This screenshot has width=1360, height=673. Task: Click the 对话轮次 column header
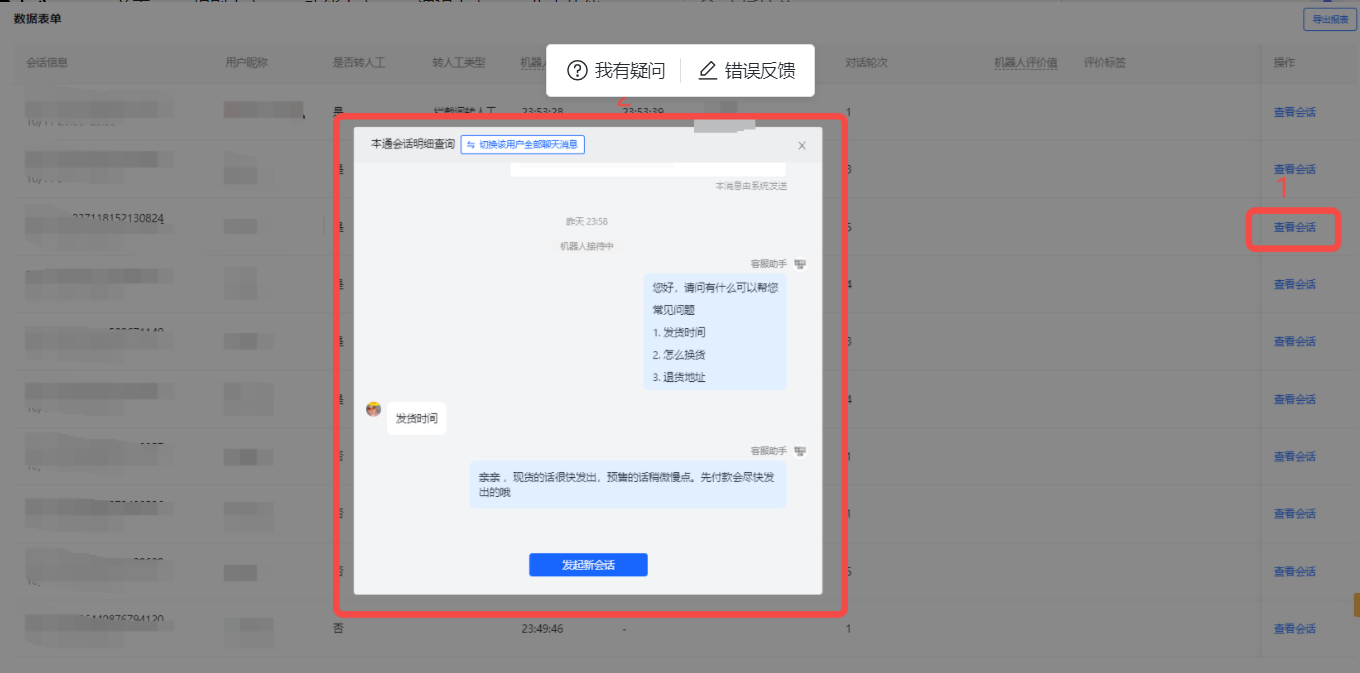pyautogui.click(x=867, y=62)
